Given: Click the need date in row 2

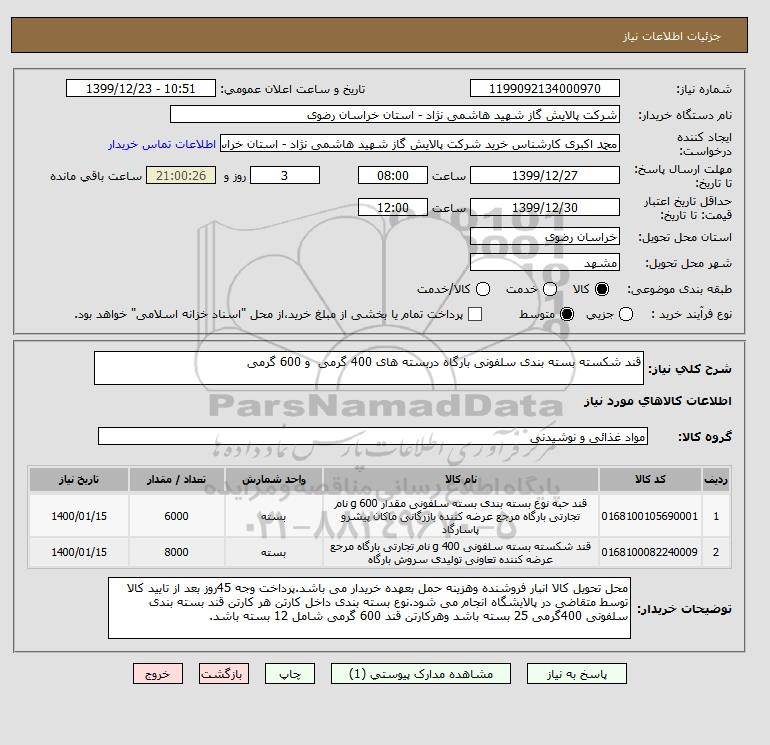Looking at the screenshot, I should pyautogui.click(x=79, y=552).
